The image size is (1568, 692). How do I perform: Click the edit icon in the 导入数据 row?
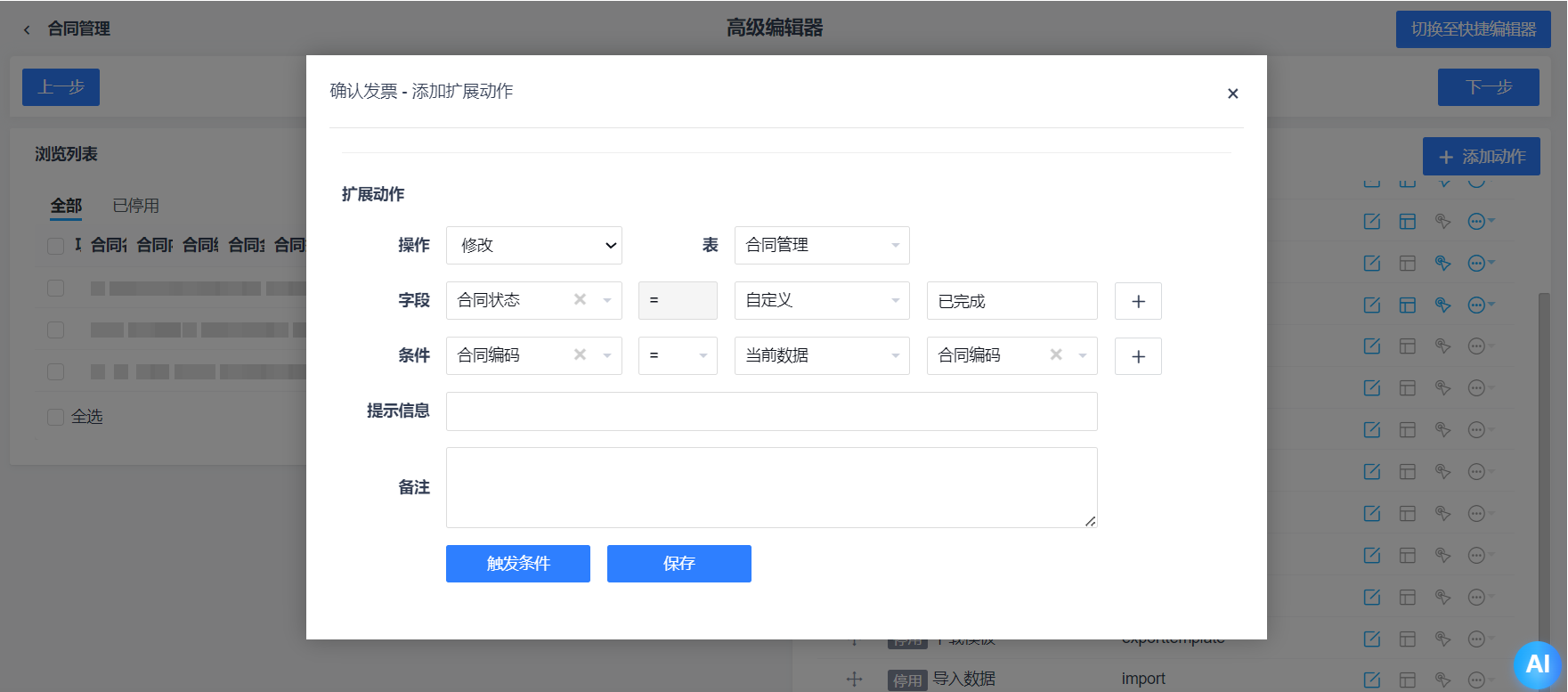click(x=1371, y=680)
